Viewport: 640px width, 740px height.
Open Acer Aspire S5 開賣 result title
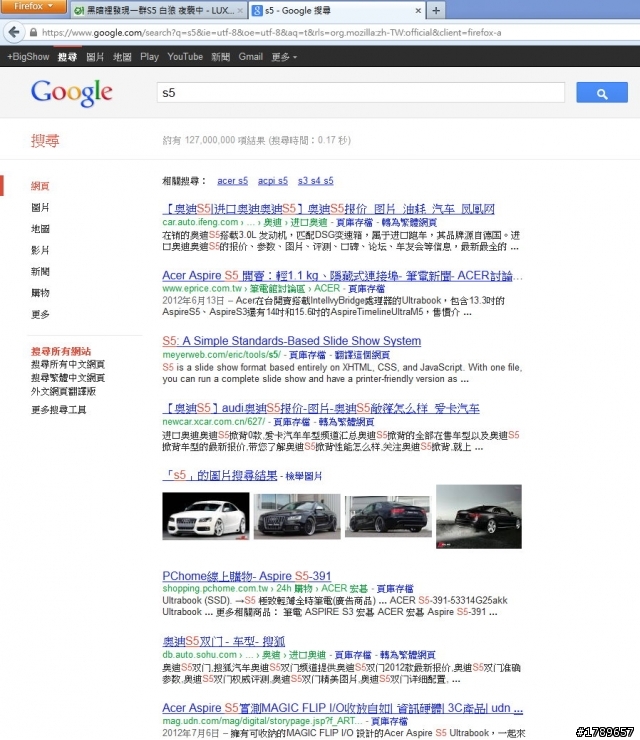(x=342, y=276)
